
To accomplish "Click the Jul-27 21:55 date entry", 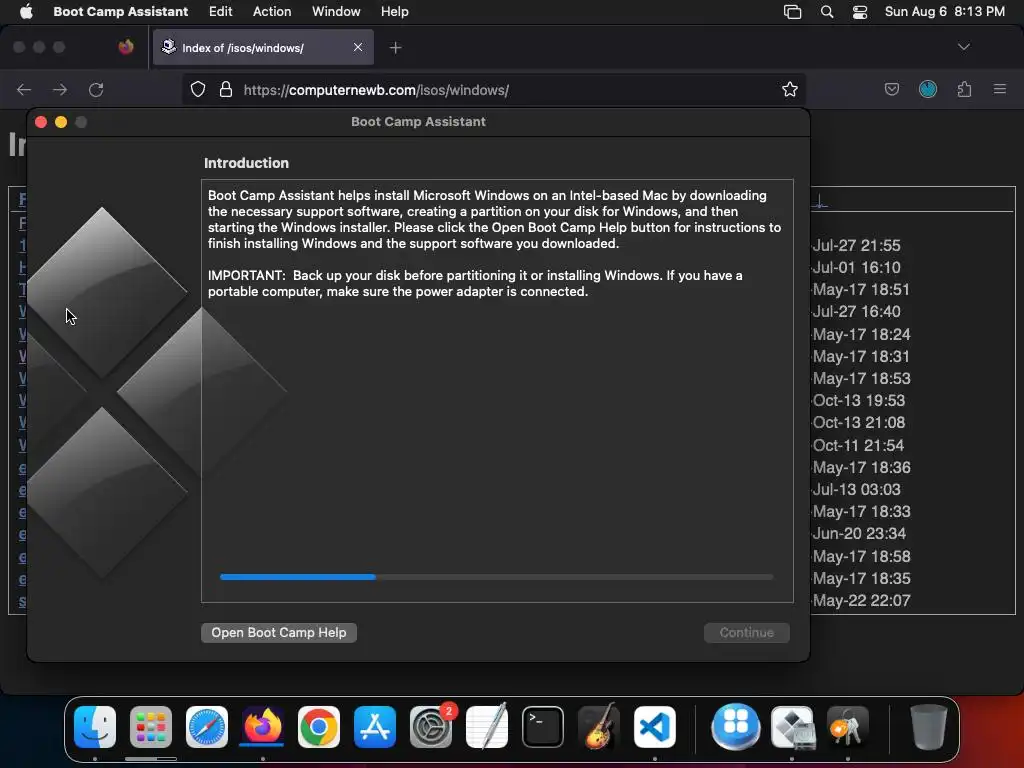I will point(856,245).
